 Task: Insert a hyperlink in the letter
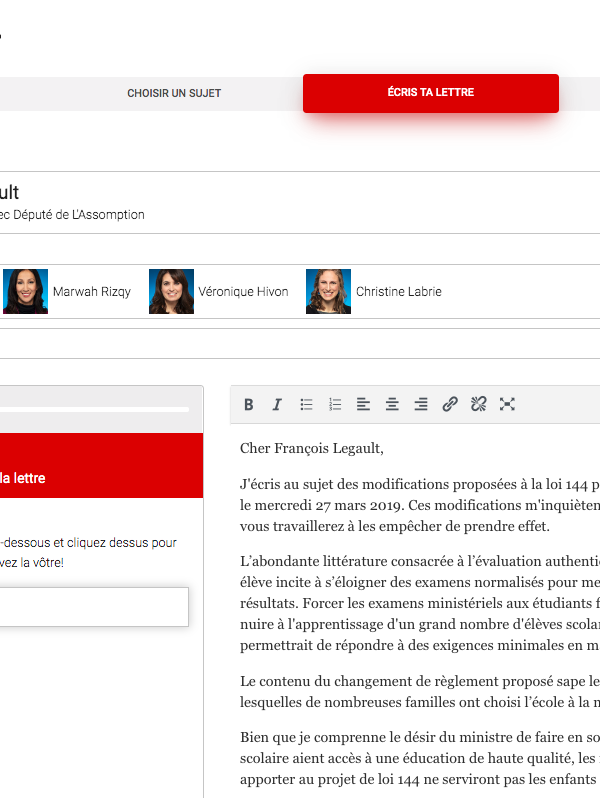coord(450,404)
